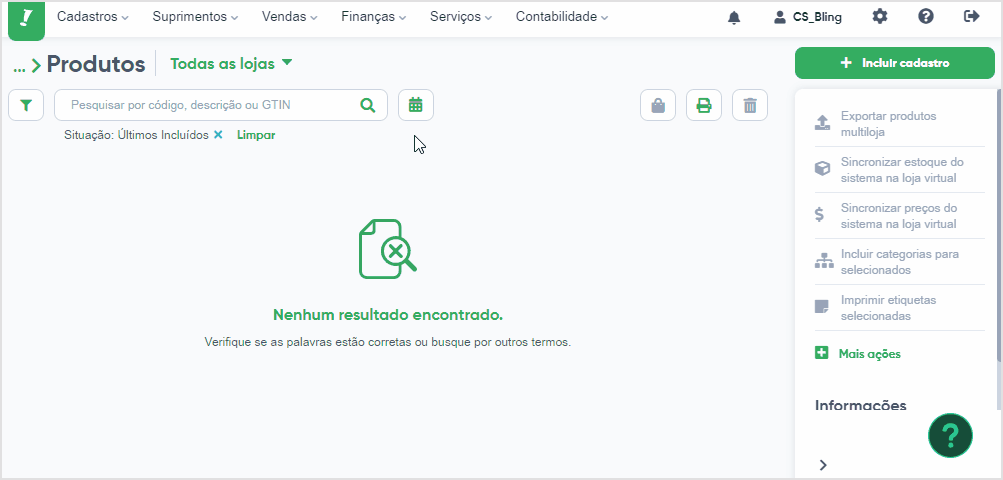Click the green magnifier search icon
This screenshot has height=480, width=1003.
tap(368, 105)
